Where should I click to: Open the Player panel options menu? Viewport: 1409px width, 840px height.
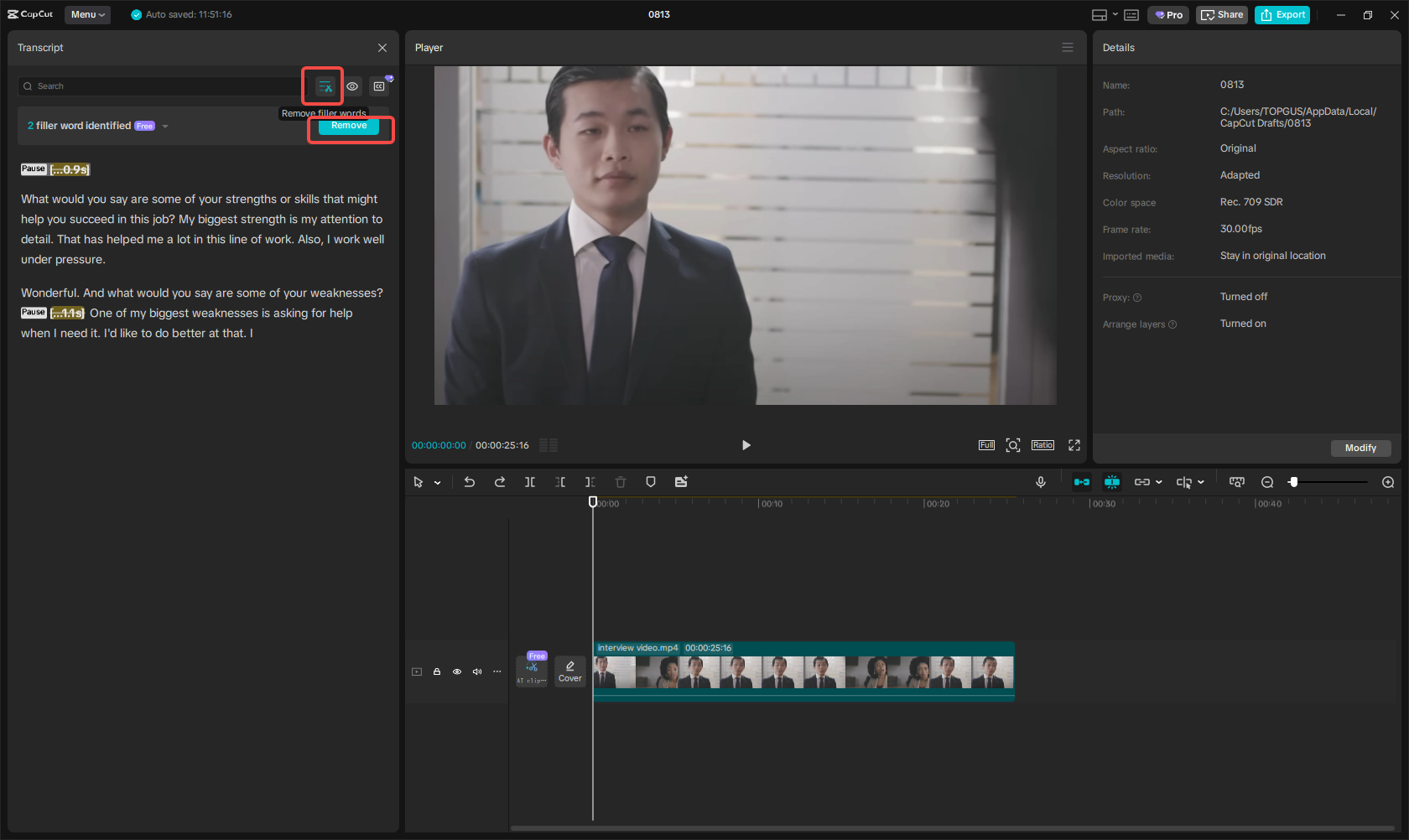click(x=1067, y=47)
